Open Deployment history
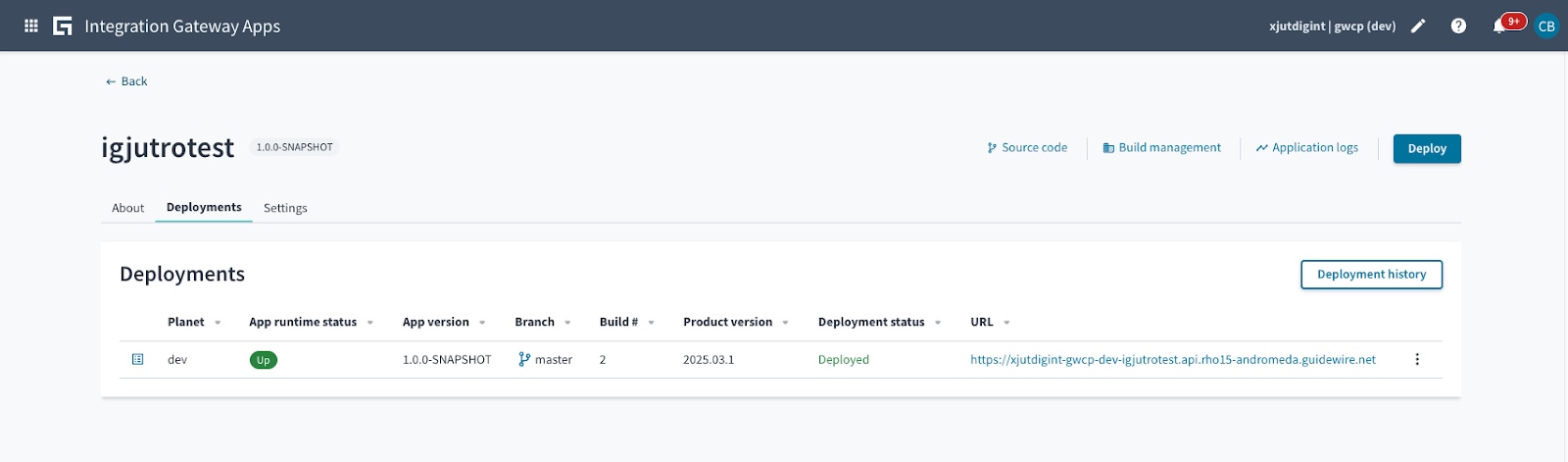The image size is (1568, 462). pyautogui.click(x=1371, y=275)
